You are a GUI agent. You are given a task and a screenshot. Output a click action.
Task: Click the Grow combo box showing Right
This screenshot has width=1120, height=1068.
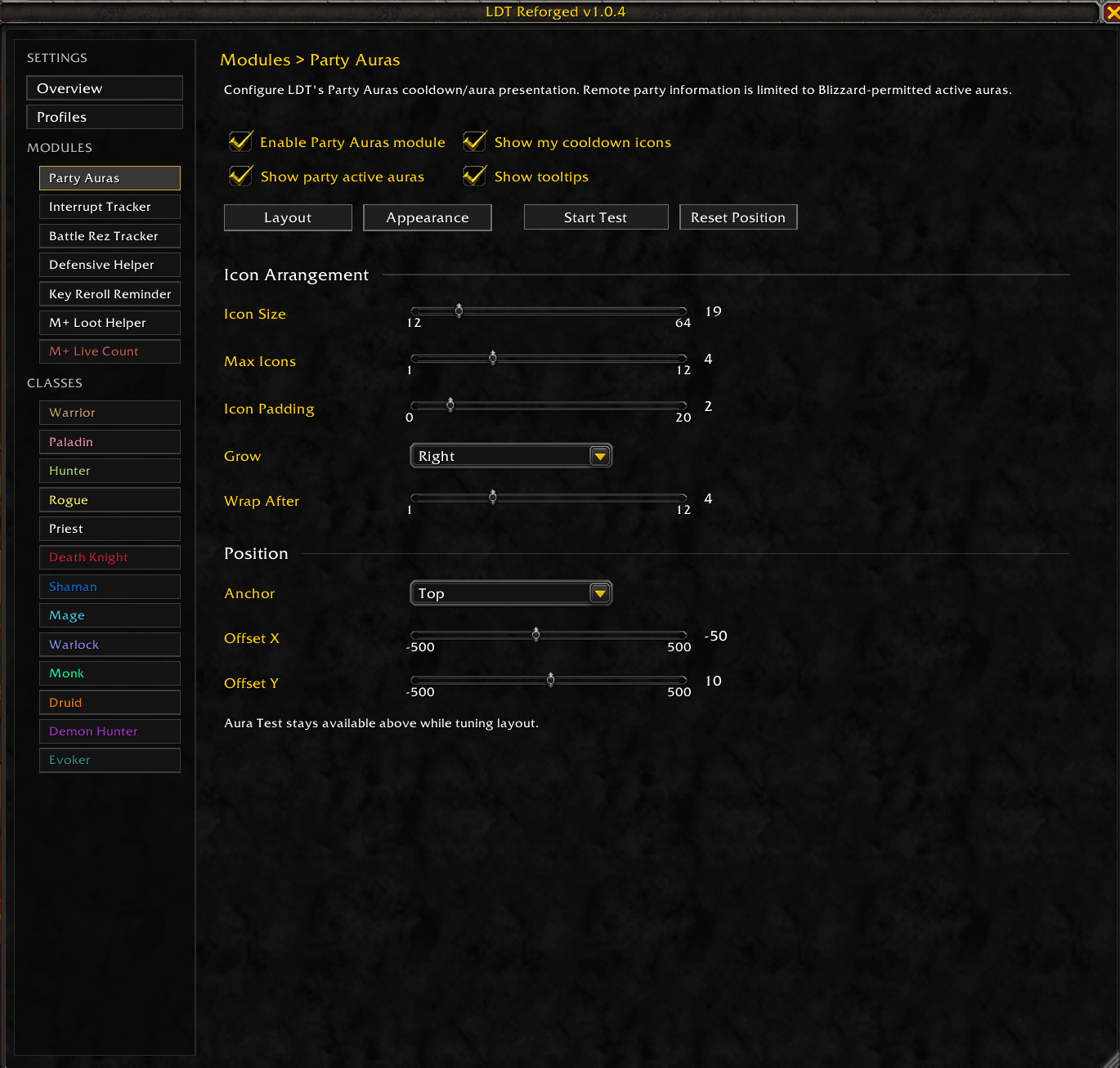[511, 456]
